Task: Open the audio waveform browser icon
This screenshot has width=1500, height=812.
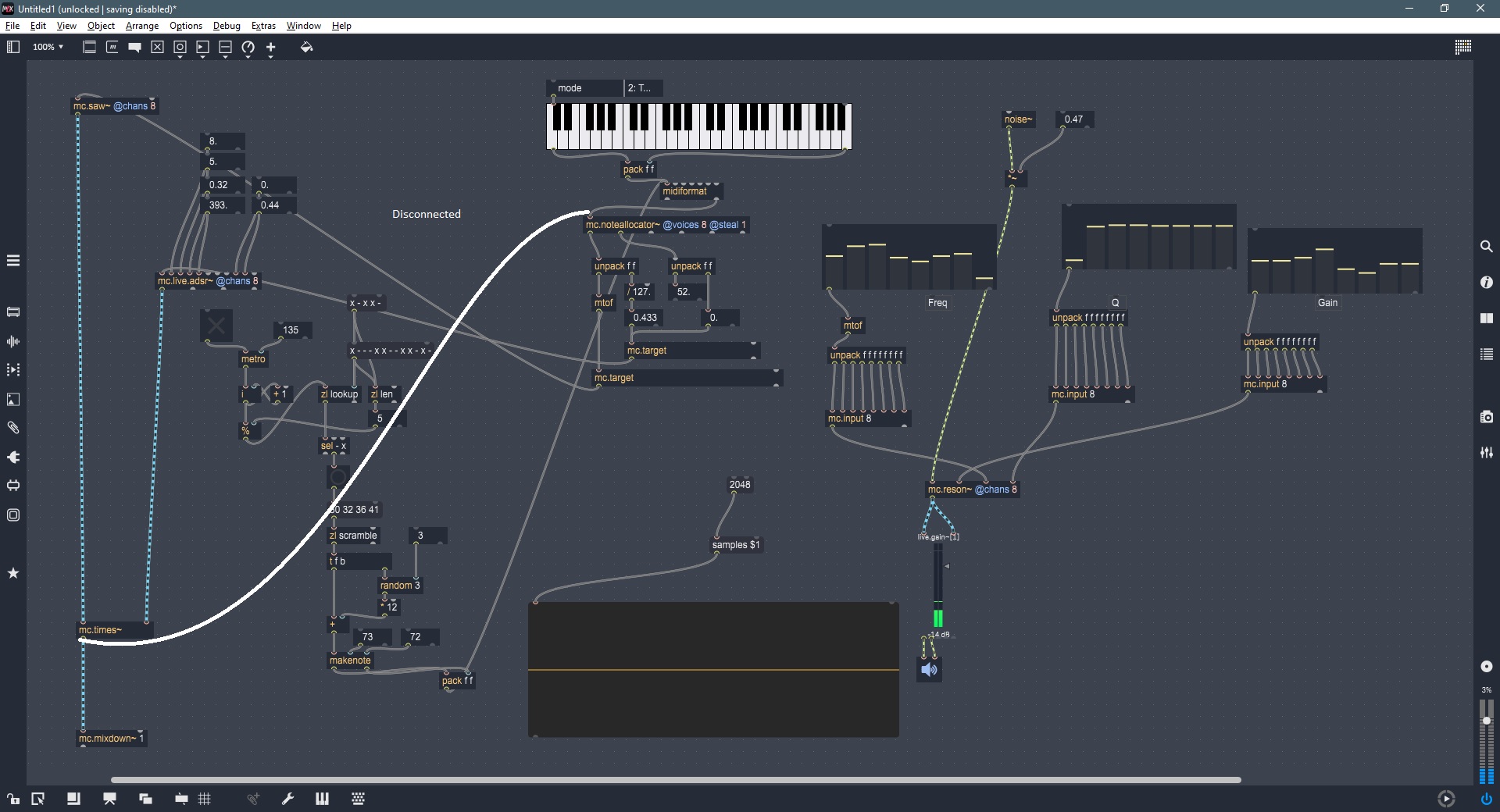Action: click(x=13, y=341)
